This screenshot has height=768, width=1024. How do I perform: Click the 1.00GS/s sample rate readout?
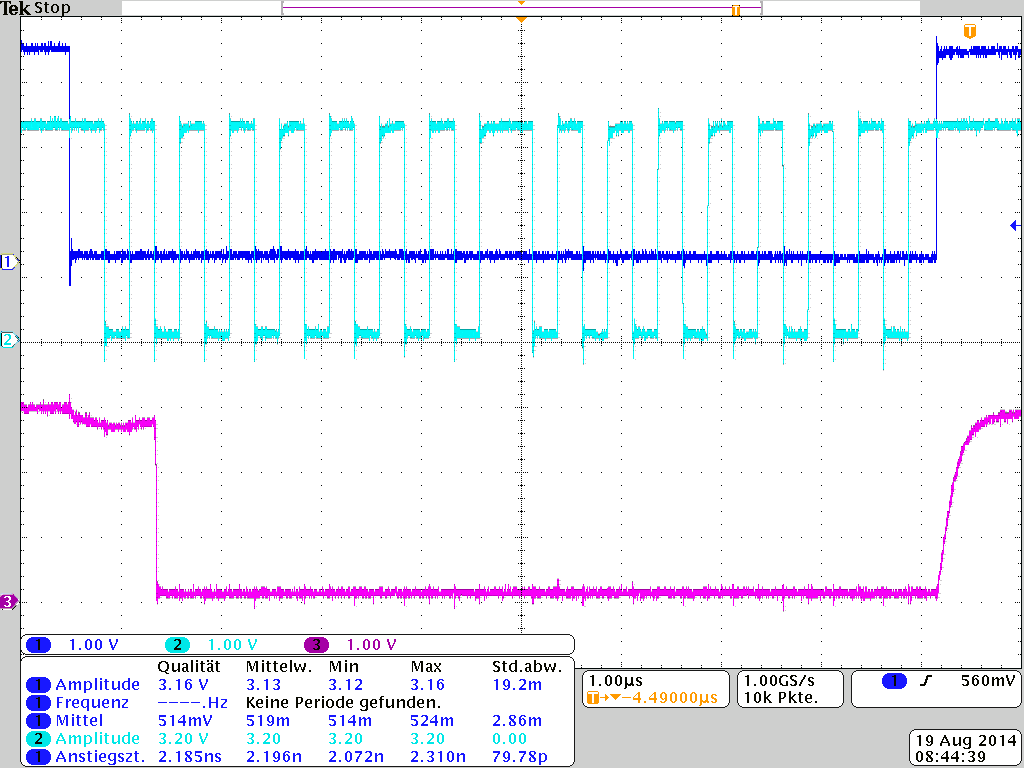[x=779, y=681]
